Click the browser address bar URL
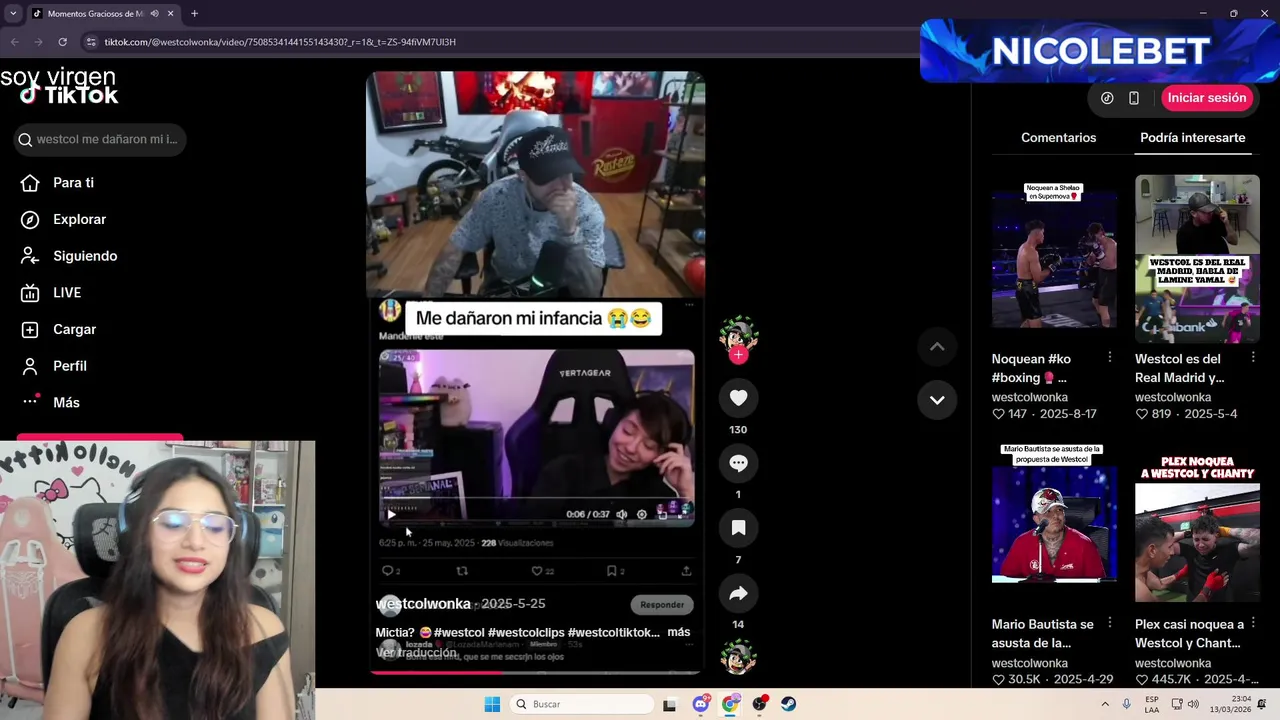 (x=280, y=42)
